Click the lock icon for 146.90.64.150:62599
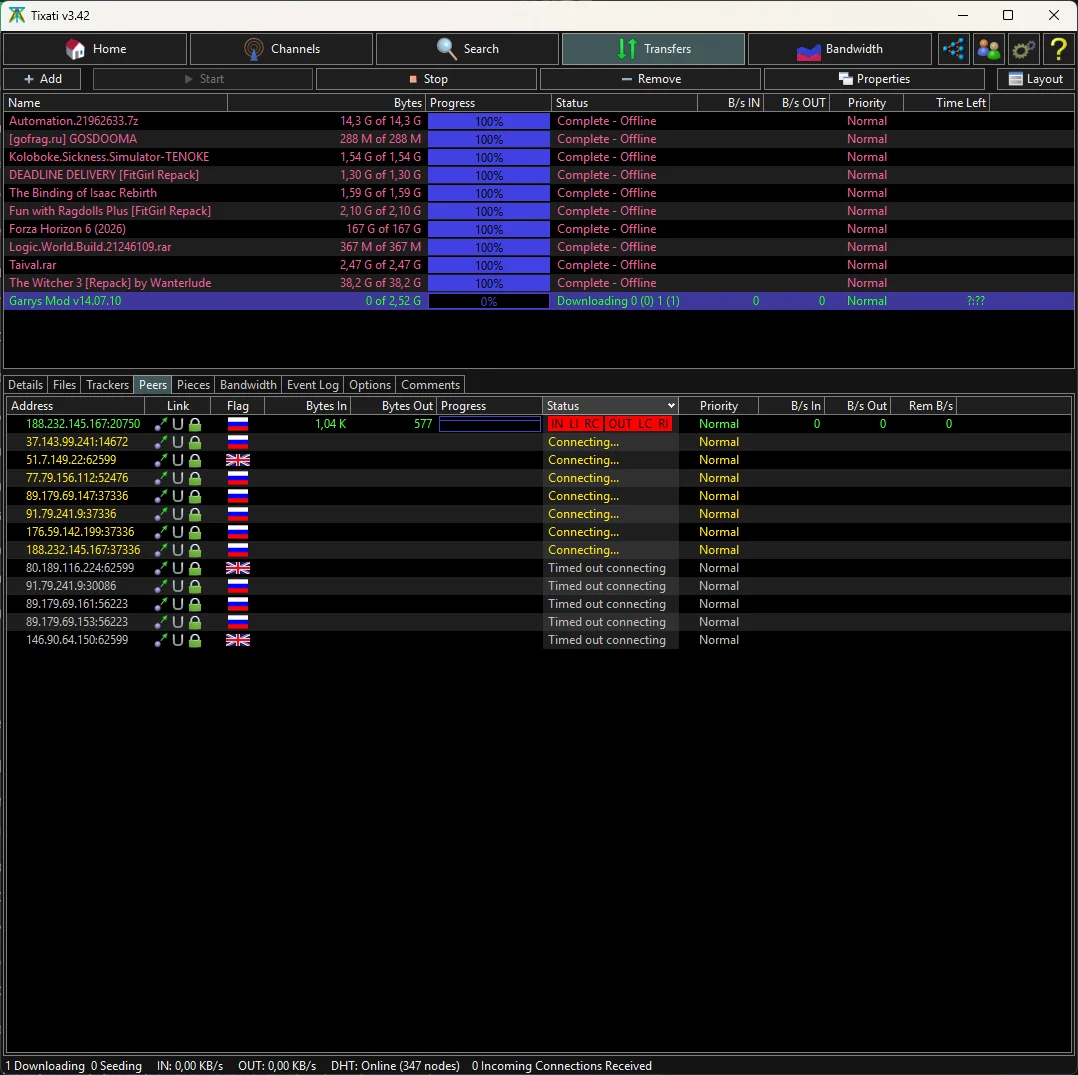 195,640
